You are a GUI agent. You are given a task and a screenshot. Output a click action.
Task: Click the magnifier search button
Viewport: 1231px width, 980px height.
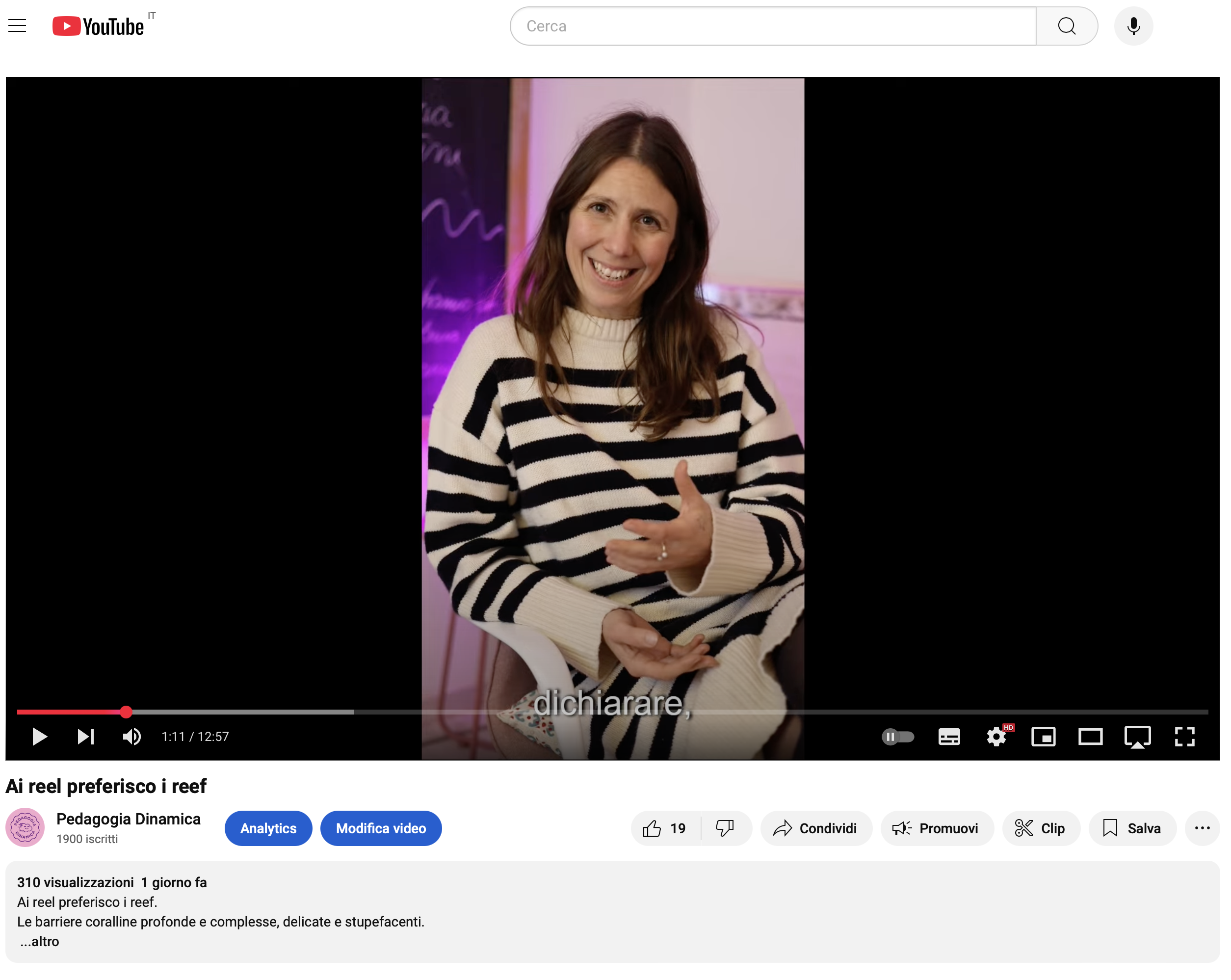(x=1066, y=26)
